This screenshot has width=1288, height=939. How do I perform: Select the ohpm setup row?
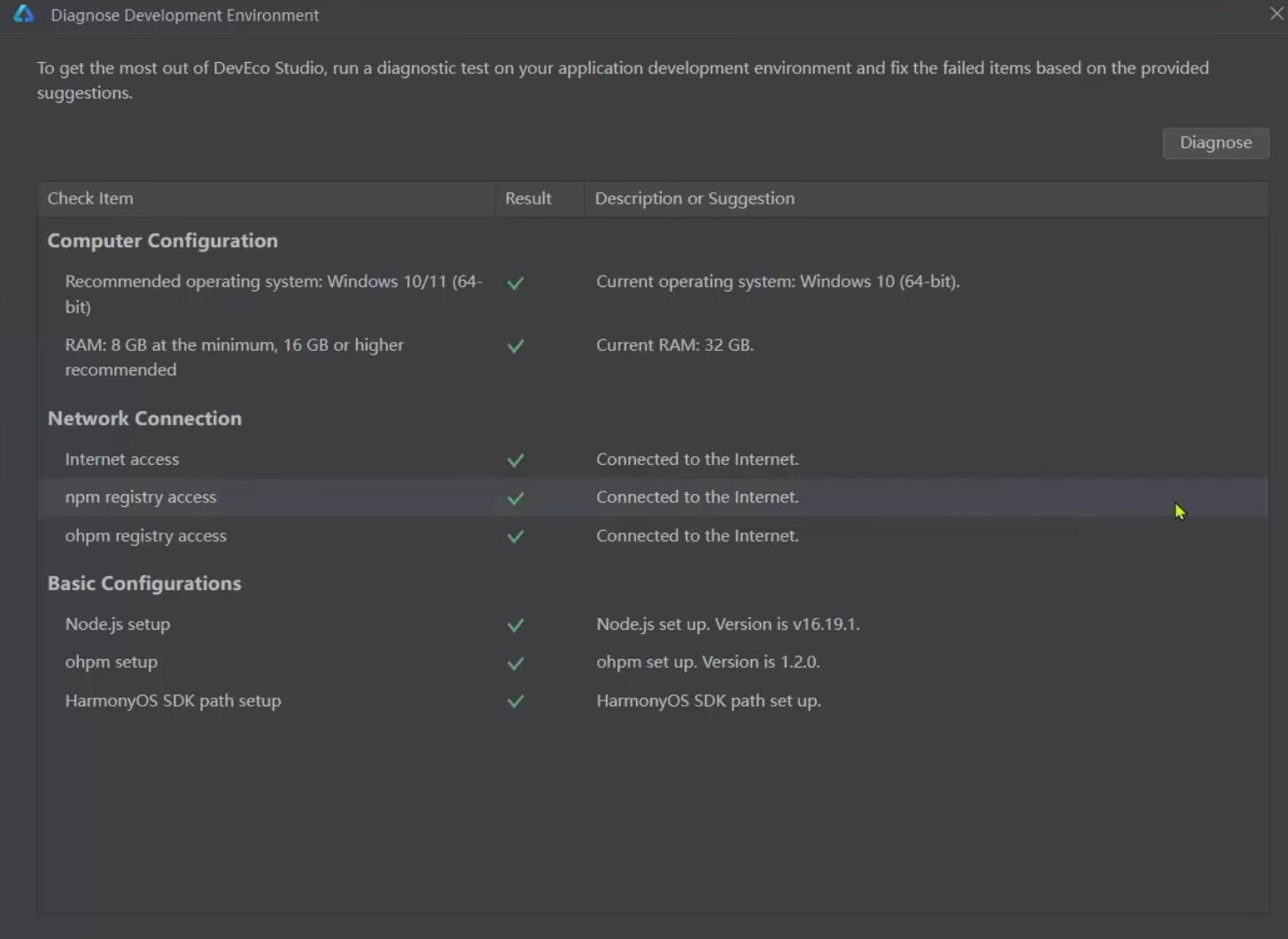[x=653, y=663]
